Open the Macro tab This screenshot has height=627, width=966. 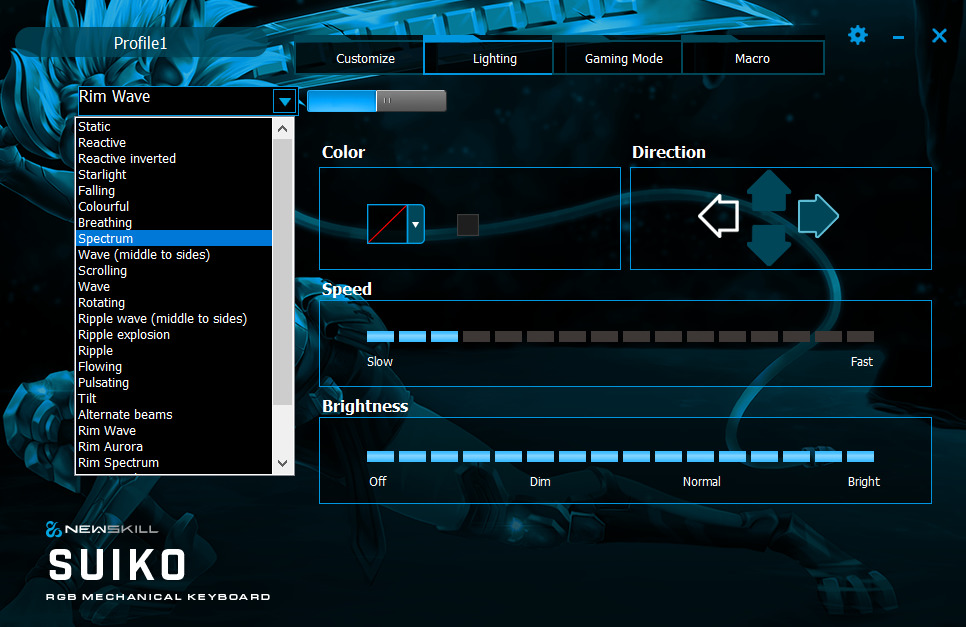pyautogui.click(x=752, y=59)
